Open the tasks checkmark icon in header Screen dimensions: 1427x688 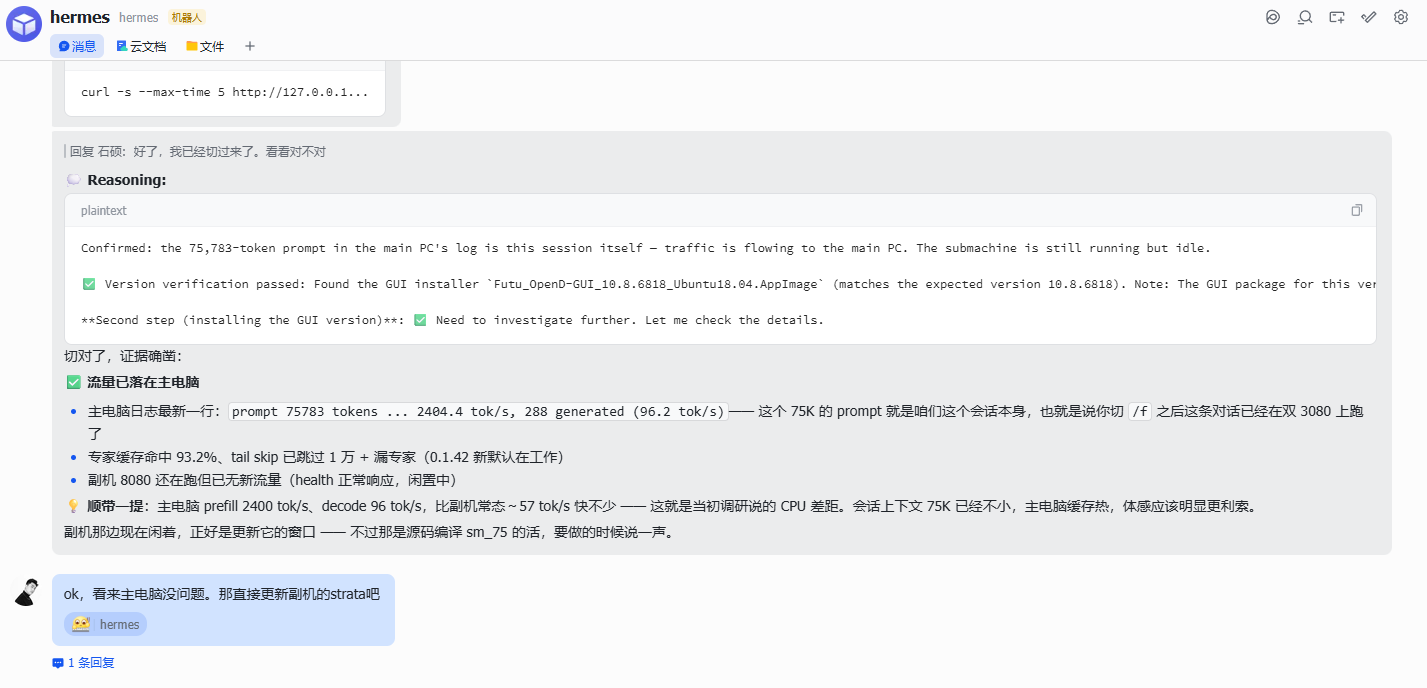[1369, 17]
